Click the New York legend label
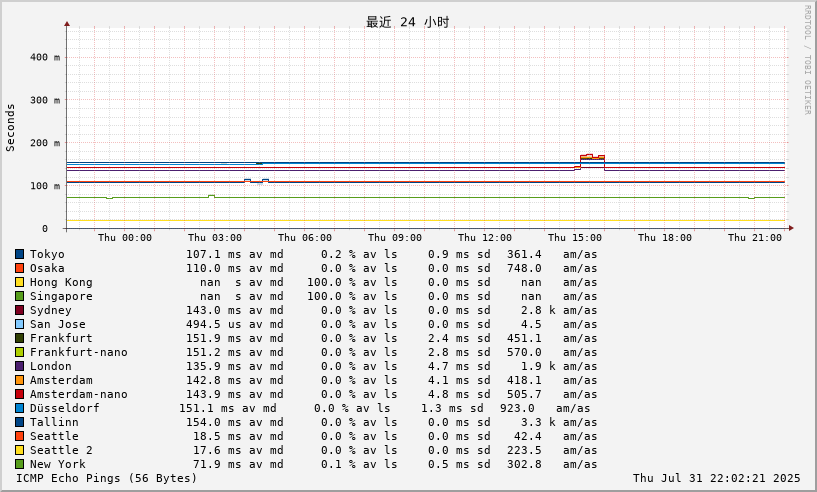 tap(57, 465)
